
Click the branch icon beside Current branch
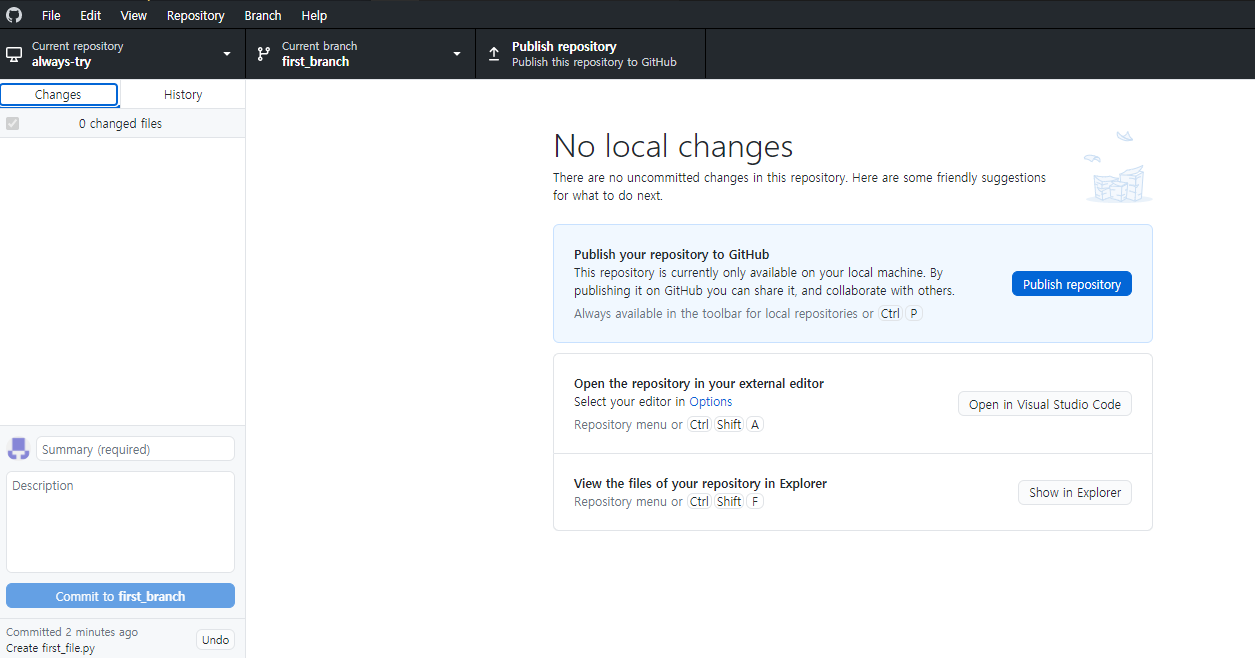click(264, 54)
